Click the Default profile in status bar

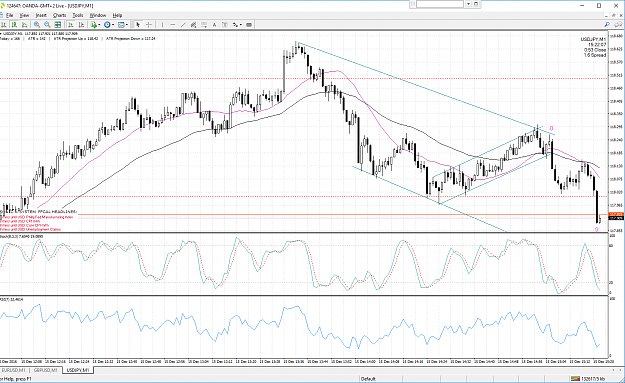pyautogui.click(x=368, y=379)
